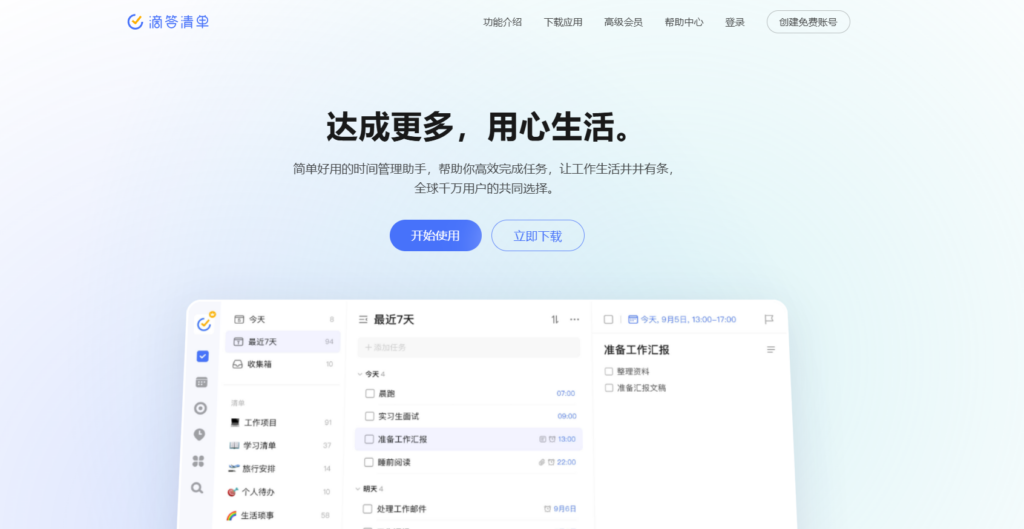The width and height of the screenshot is (1024, 529).
Task: Click the 添加任务 input field
Action: click(469, 347)
